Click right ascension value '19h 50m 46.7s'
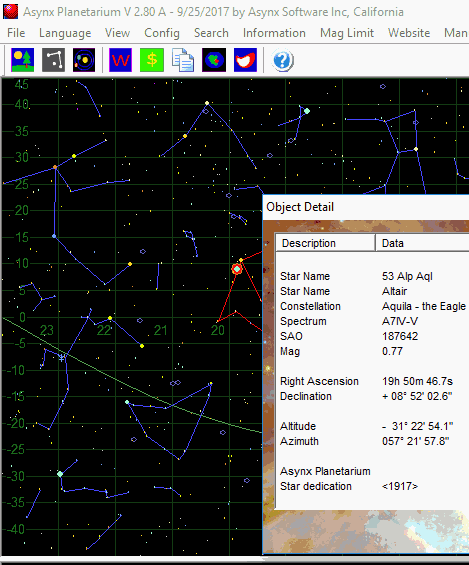 tap(417, 381)
